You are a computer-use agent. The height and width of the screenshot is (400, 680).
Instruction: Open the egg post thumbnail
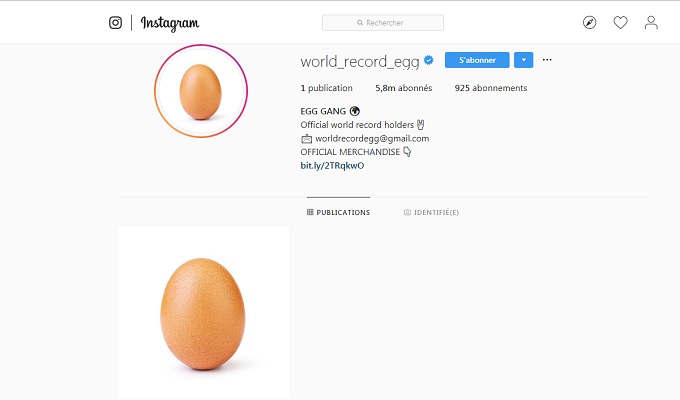(204, 311)
